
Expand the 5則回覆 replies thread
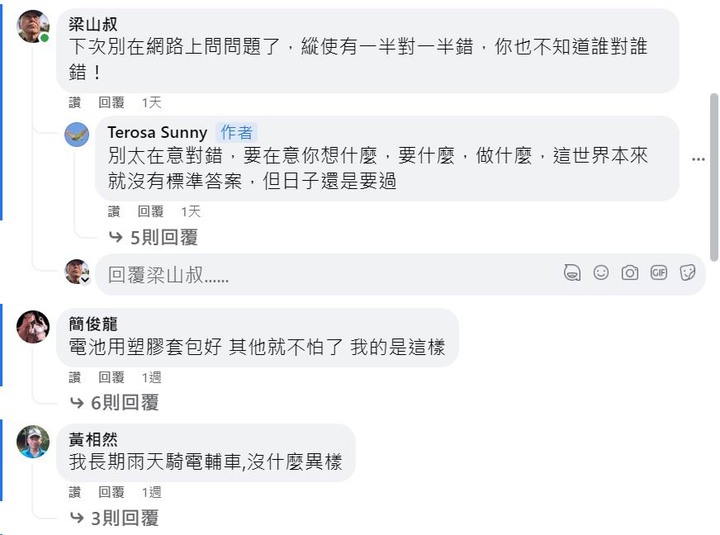click(153, 237)
